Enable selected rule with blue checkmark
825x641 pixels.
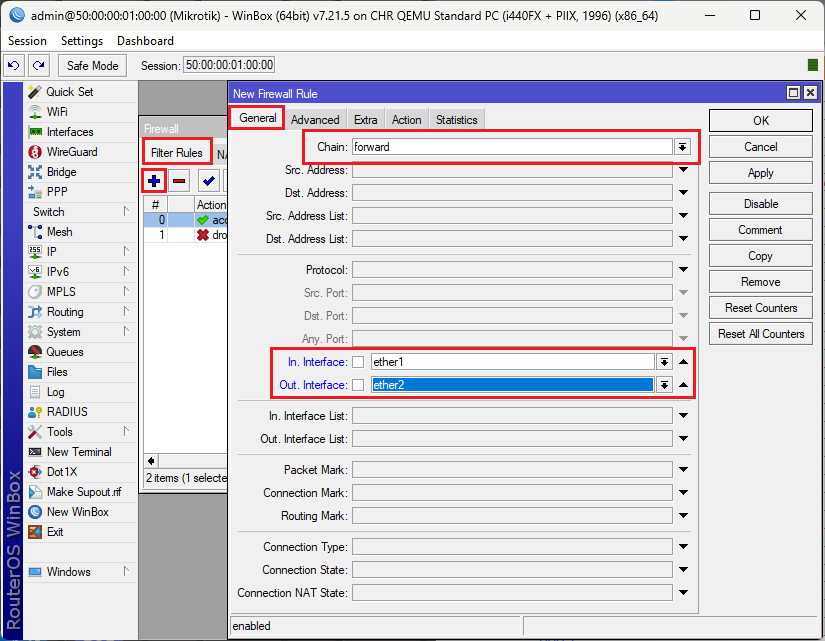click(x=208, y=181)
